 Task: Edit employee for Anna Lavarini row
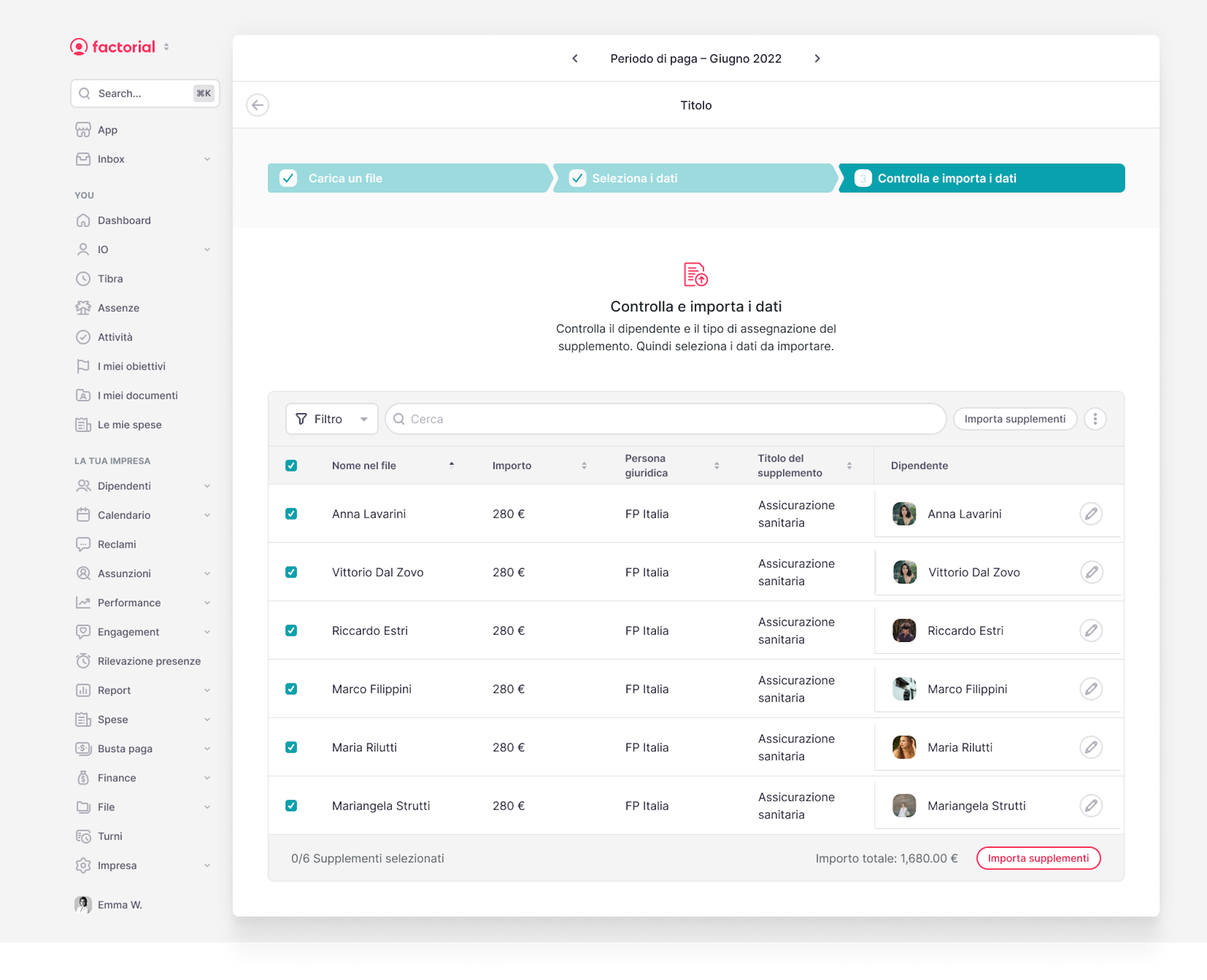1091,514
